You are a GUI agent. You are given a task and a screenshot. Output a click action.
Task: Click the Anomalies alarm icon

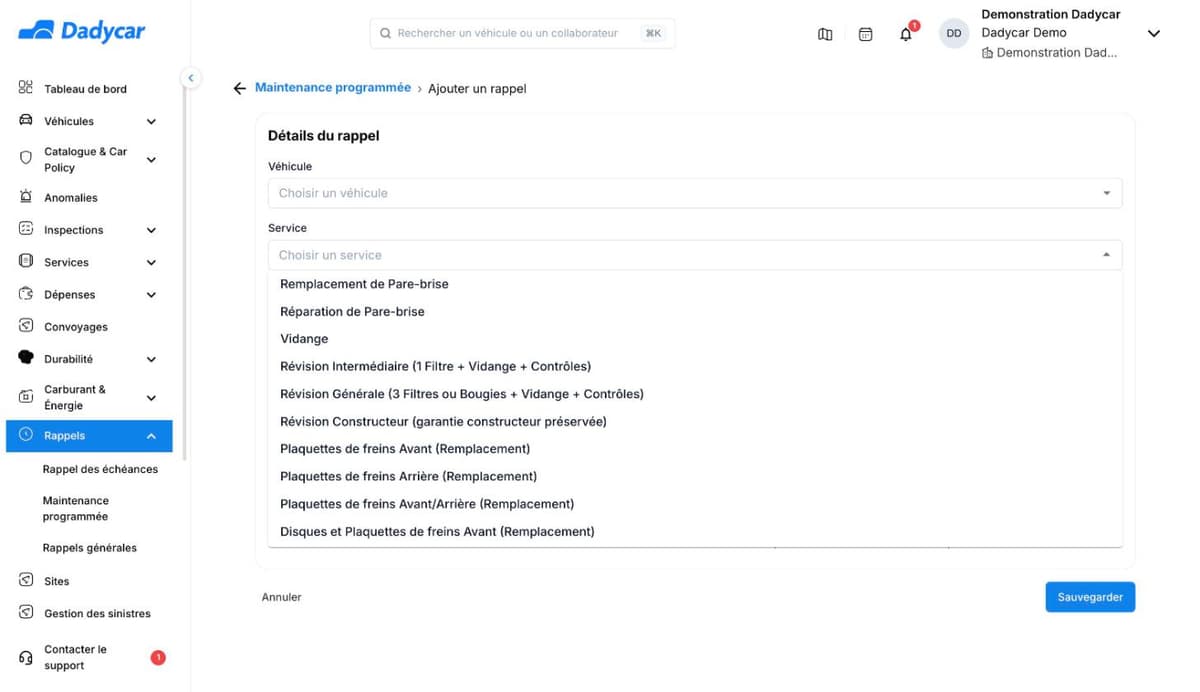click(x=26, y=197)
